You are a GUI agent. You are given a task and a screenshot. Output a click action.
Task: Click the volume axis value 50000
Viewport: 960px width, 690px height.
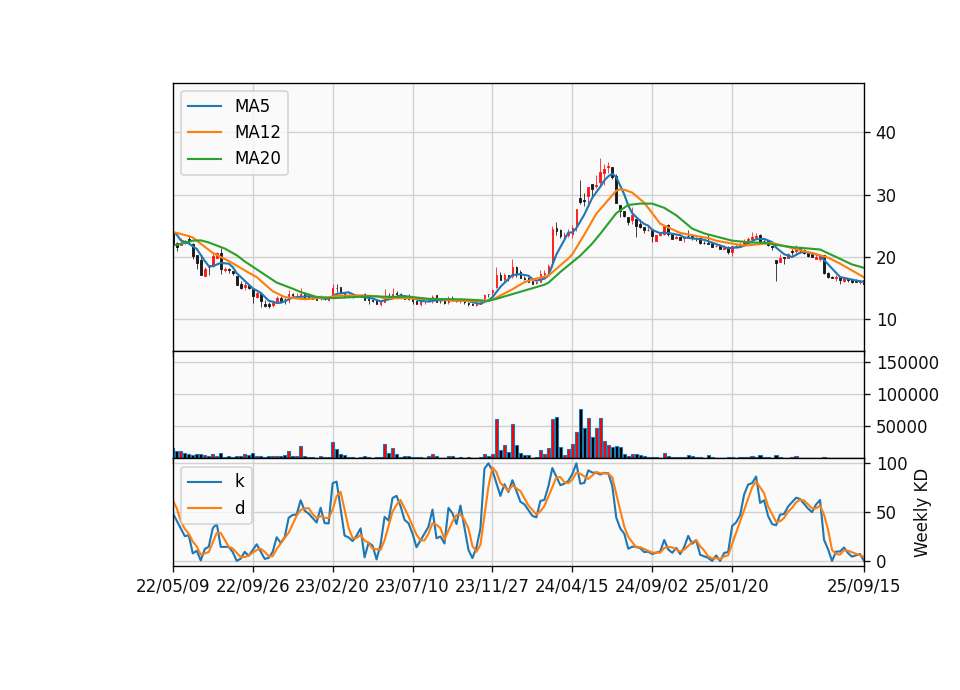point(902,427)
